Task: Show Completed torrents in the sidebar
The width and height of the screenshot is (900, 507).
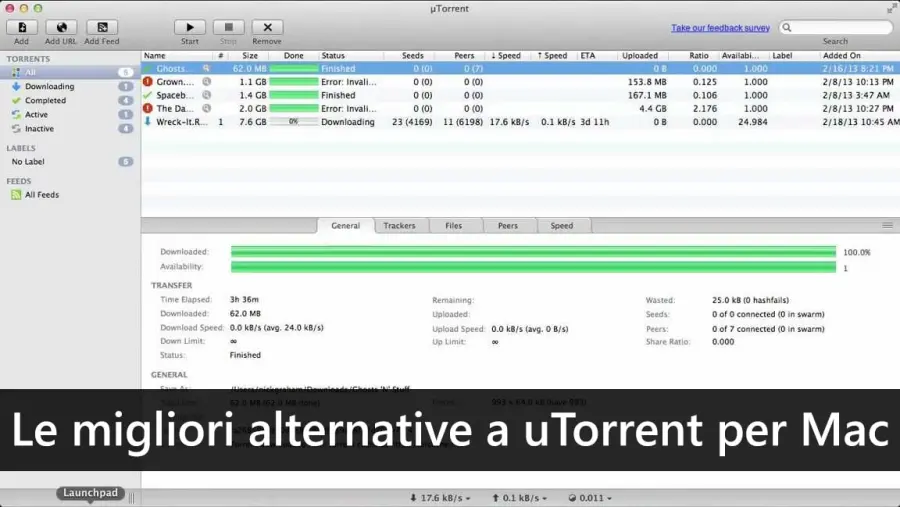Action: [70, 100]
